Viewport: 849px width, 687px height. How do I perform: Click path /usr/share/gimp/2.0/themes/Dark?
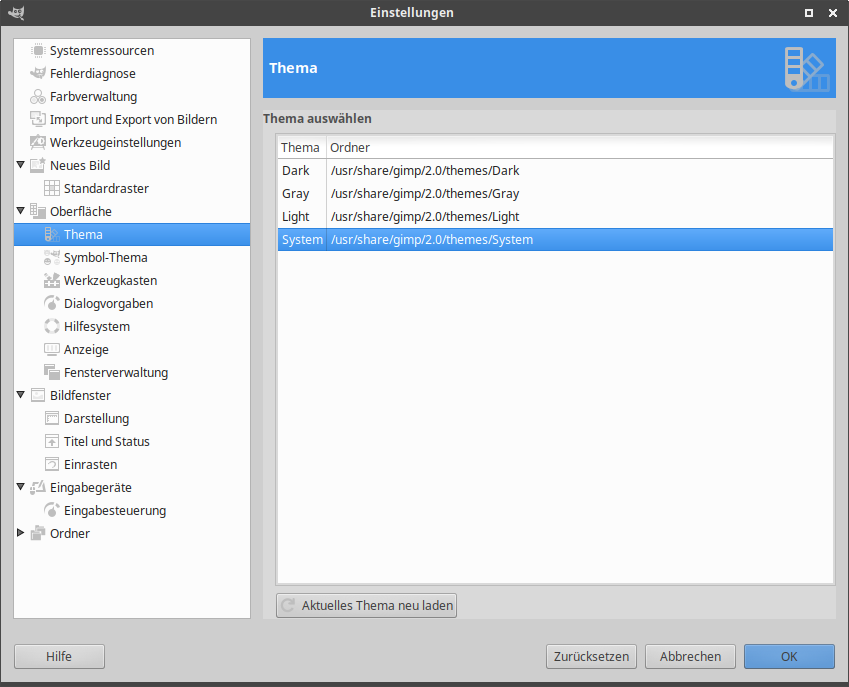tap(425, 171)
